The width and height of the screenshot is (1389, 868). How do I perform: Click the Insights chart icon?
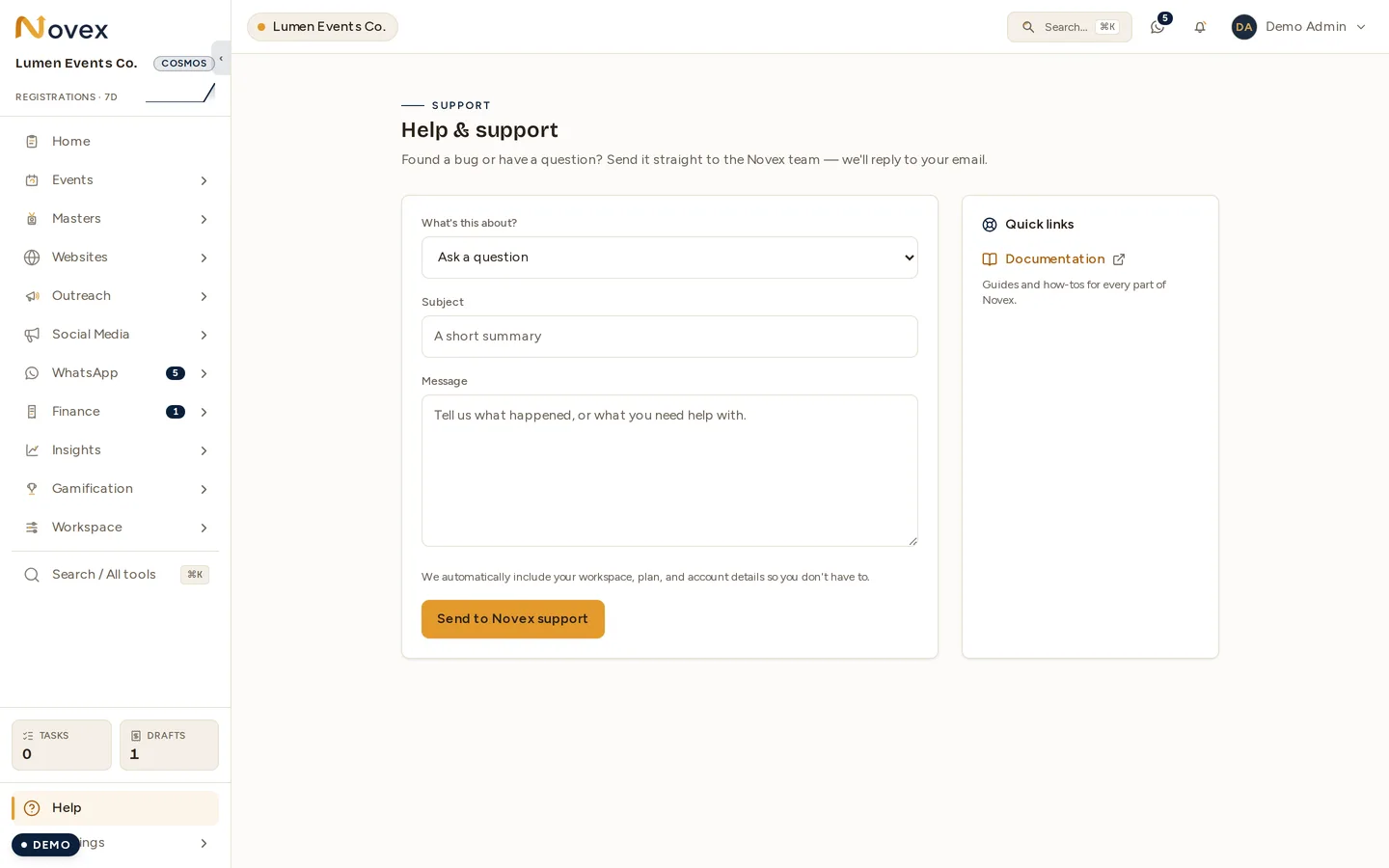click(x=32, y=450)
